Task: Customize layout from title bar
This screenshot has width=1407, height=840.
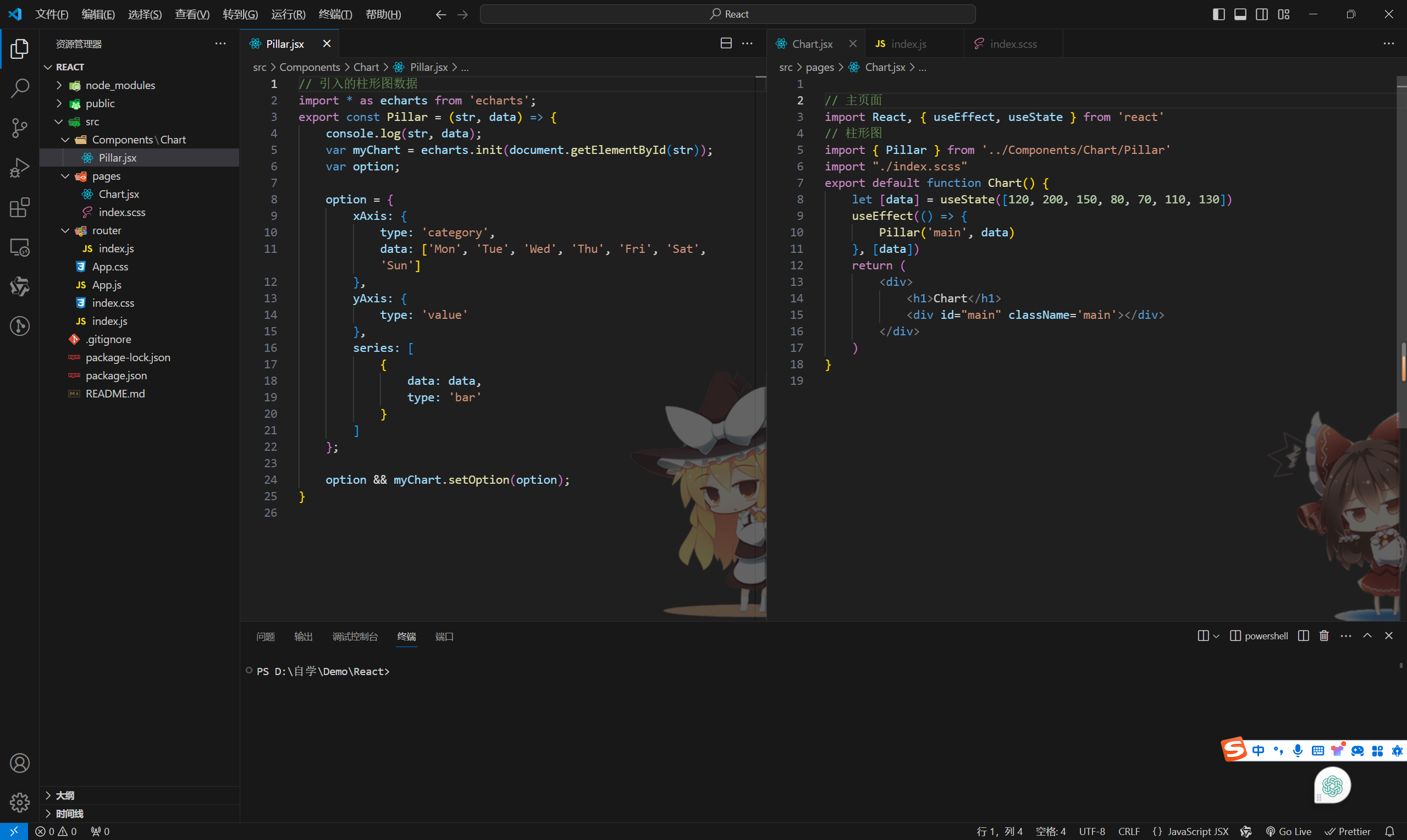Action: [1284, 14]
